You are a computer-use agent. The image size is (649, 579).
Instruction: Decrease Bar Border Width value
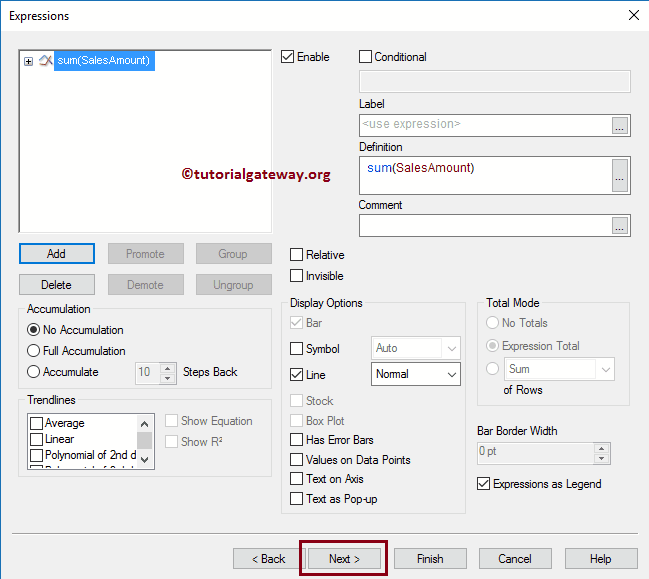[x=601, y=458]
